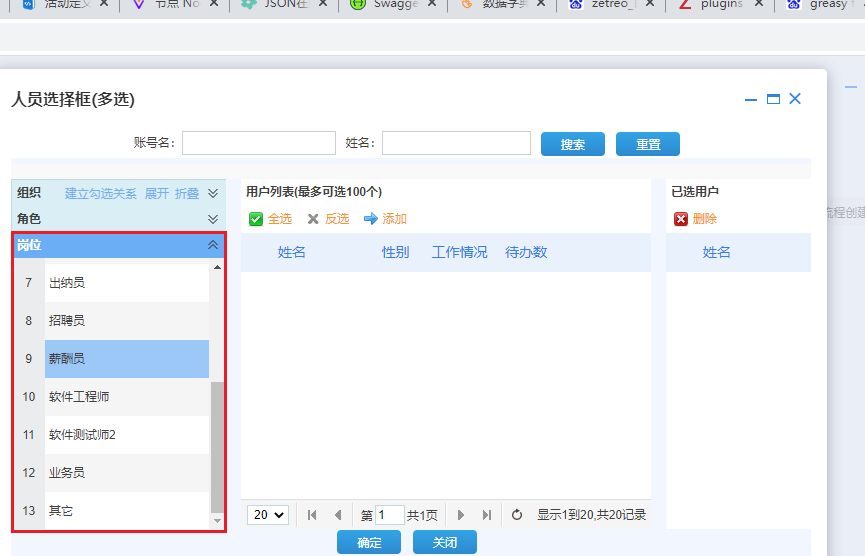Go to previous page in pagination
Screen dimensions: 865x556
pos(337,515)
